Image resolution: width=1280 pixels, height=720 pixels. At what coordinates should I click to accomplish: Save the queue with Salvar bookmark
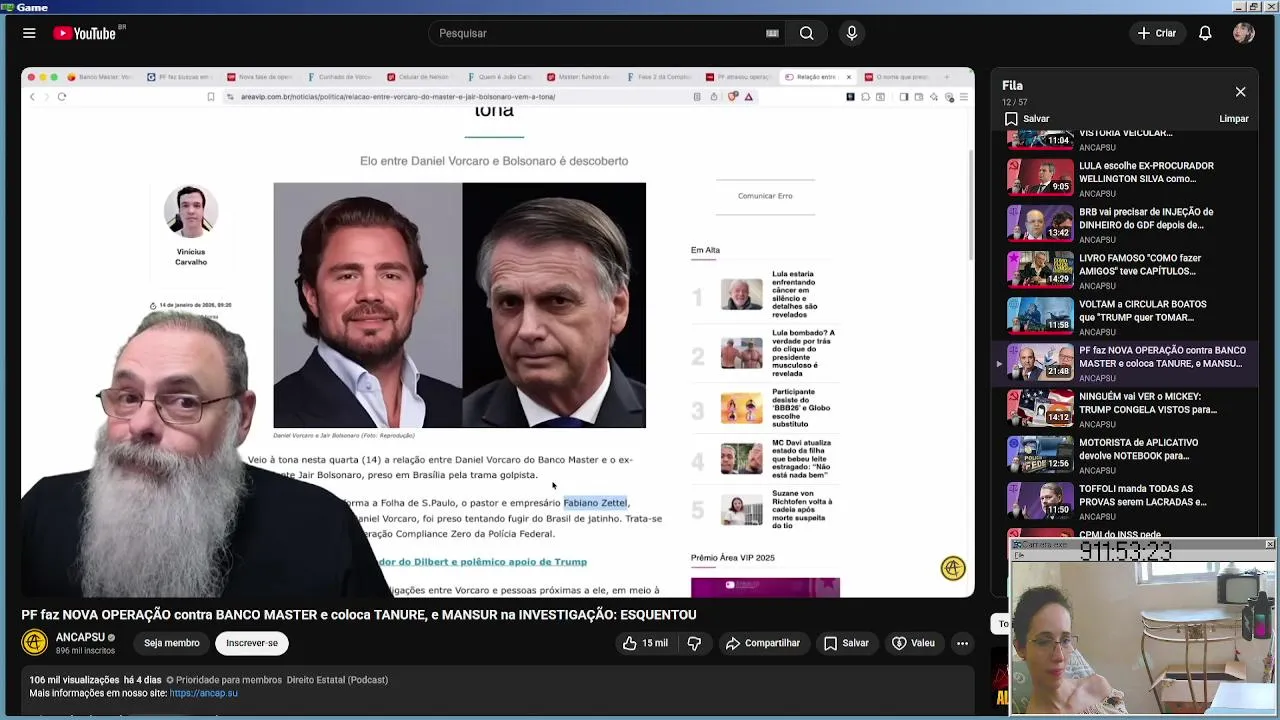pyautogui.click(x=1027, y=119)
